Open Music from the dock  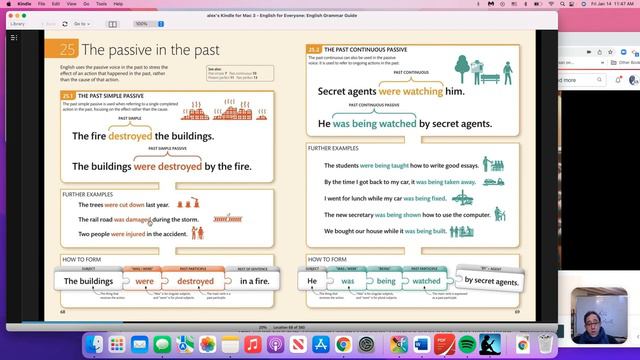(253, 345)
